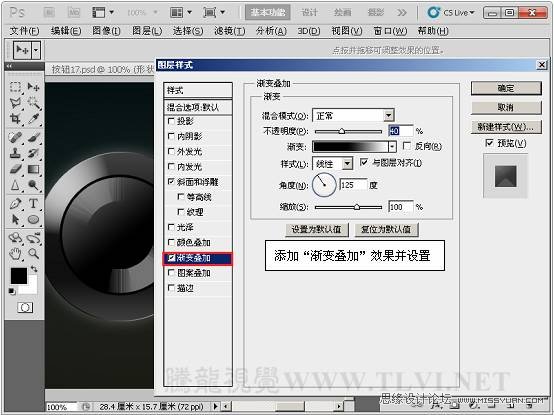Click the 角度 angle input field
Viewport: 554px width, 415px height.
(353, 185)
